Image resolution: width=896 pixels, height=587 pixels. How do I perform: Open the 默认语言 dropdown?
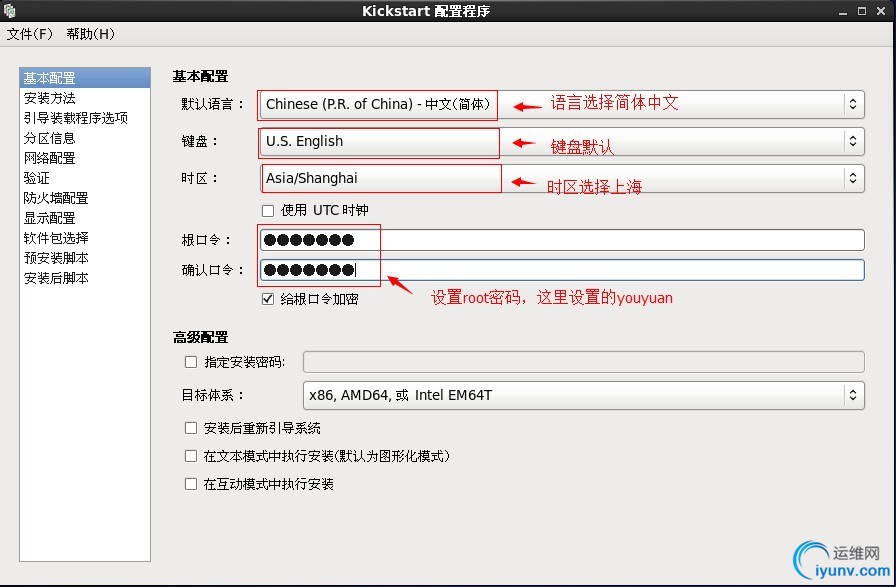coord(562,104)
